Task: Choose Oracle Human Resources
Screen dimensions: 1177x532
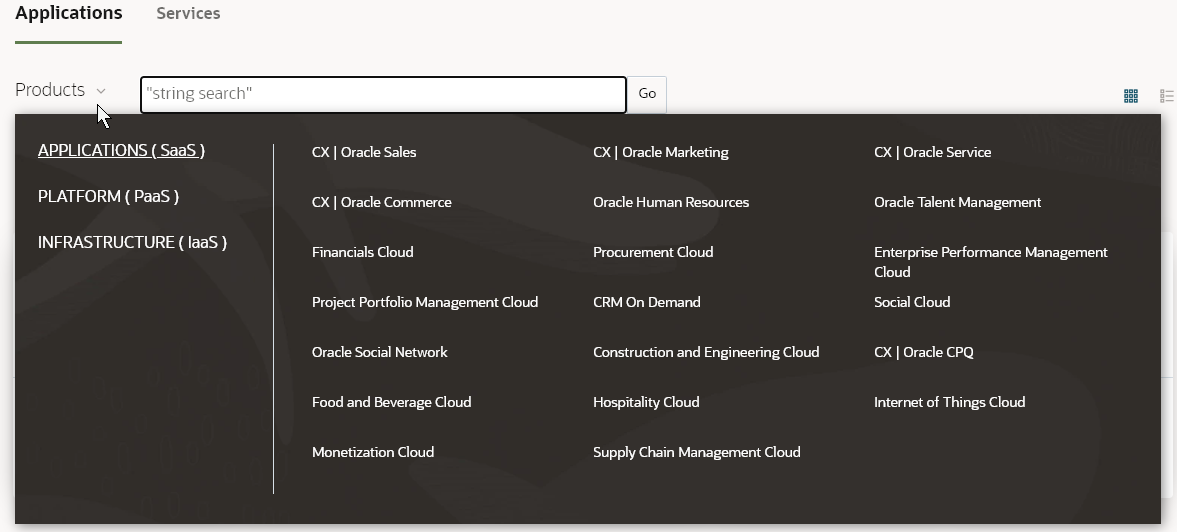Action: point(671,203)
